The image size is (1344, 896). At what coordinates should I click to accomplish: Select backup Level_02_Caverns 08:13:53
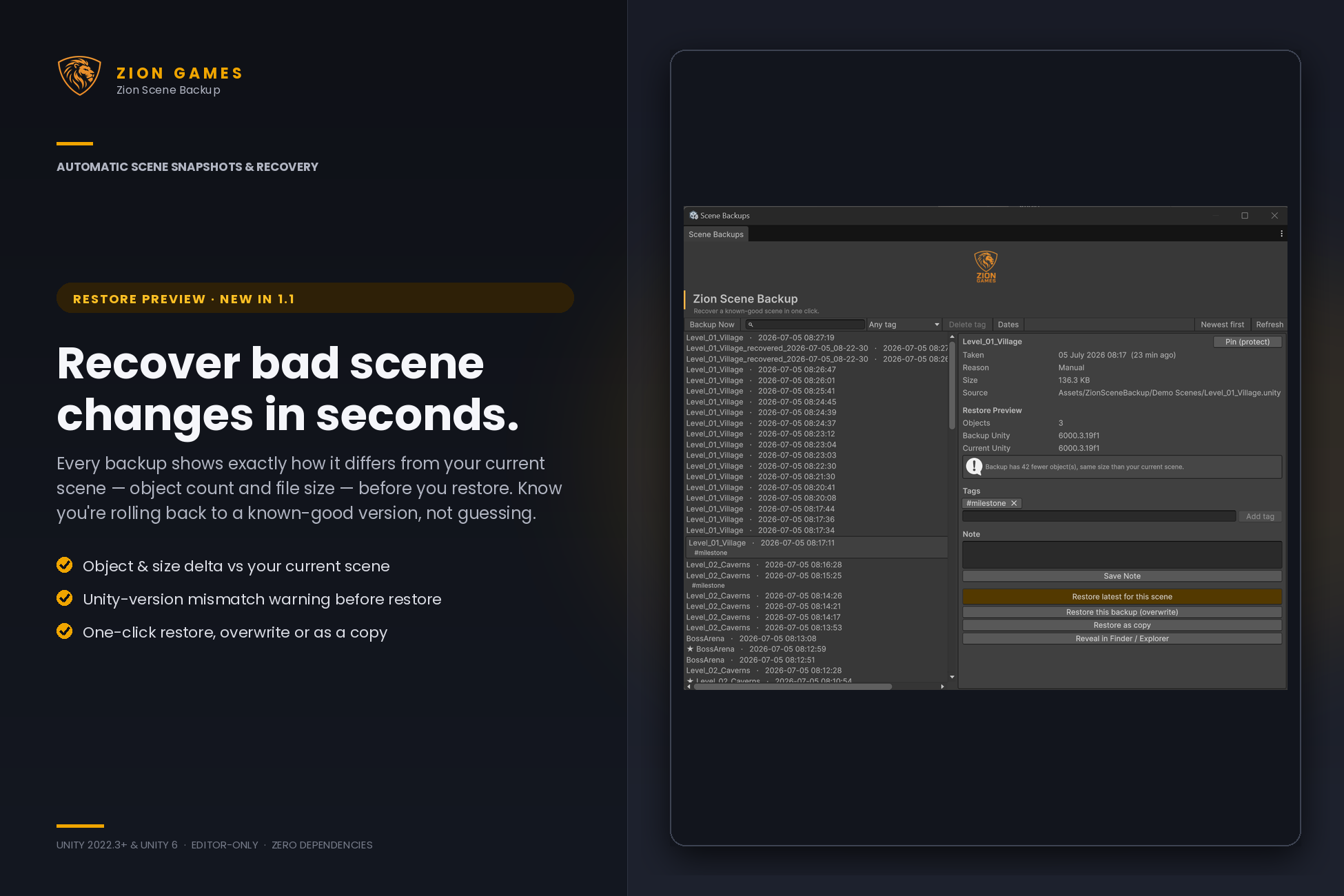click(816, 628)
